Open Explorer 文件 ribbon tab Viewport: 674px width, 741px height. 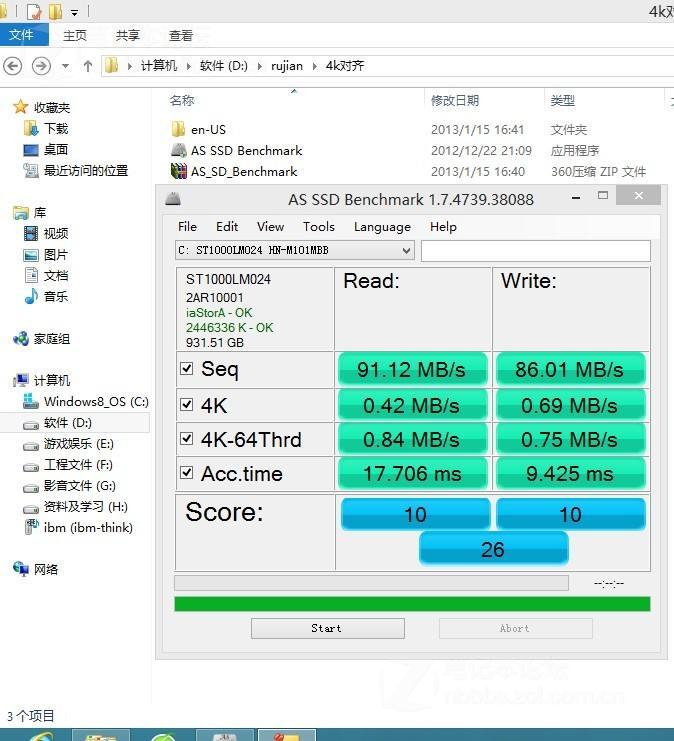(x=24, y=35)
